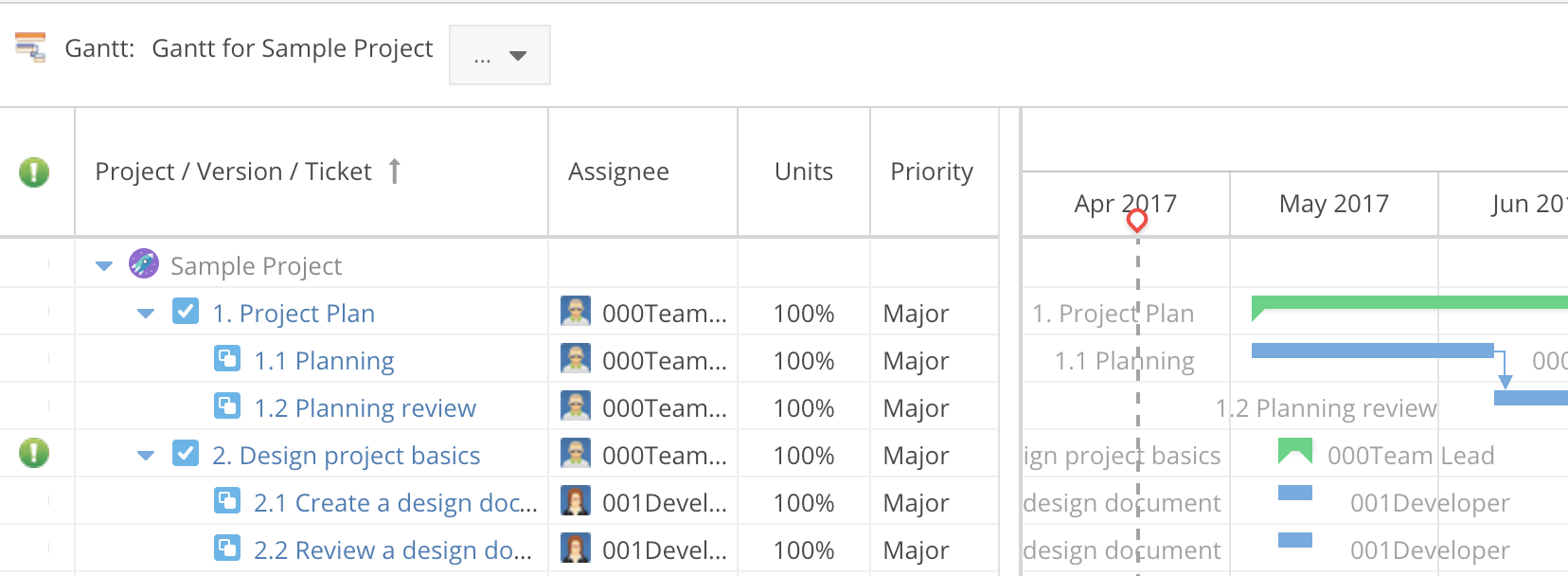Viewport: 1568px width, 576px height.
Task: Click the Assignee column header
Action: 618,171
